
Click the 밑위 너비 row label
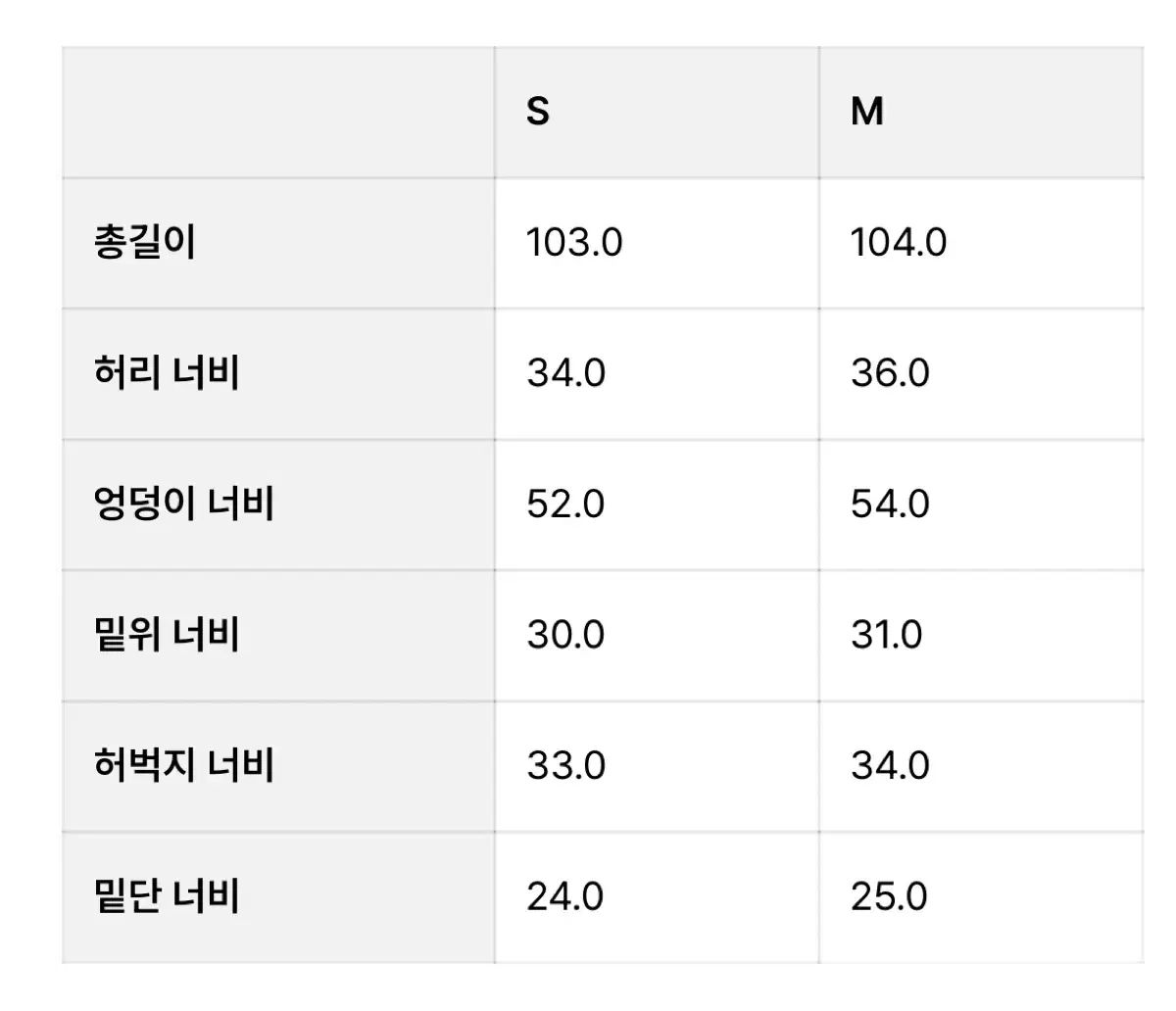[x=167, y=635]
